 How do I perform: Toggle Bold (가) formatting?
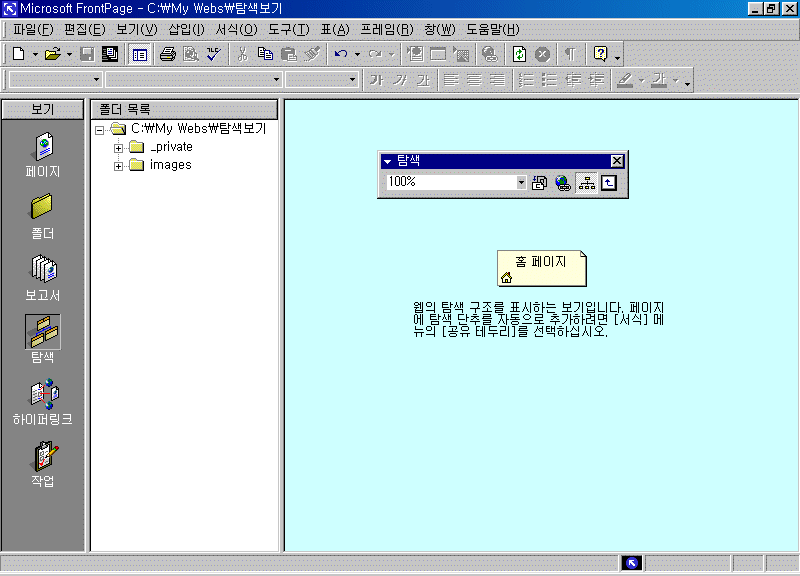coord(377,80)
